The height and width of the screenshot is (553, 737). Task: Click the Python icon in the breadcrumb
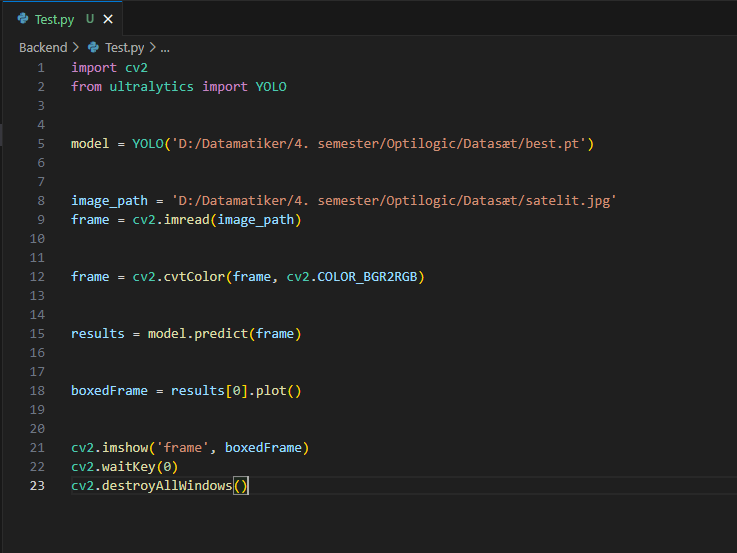coord(94,47)
